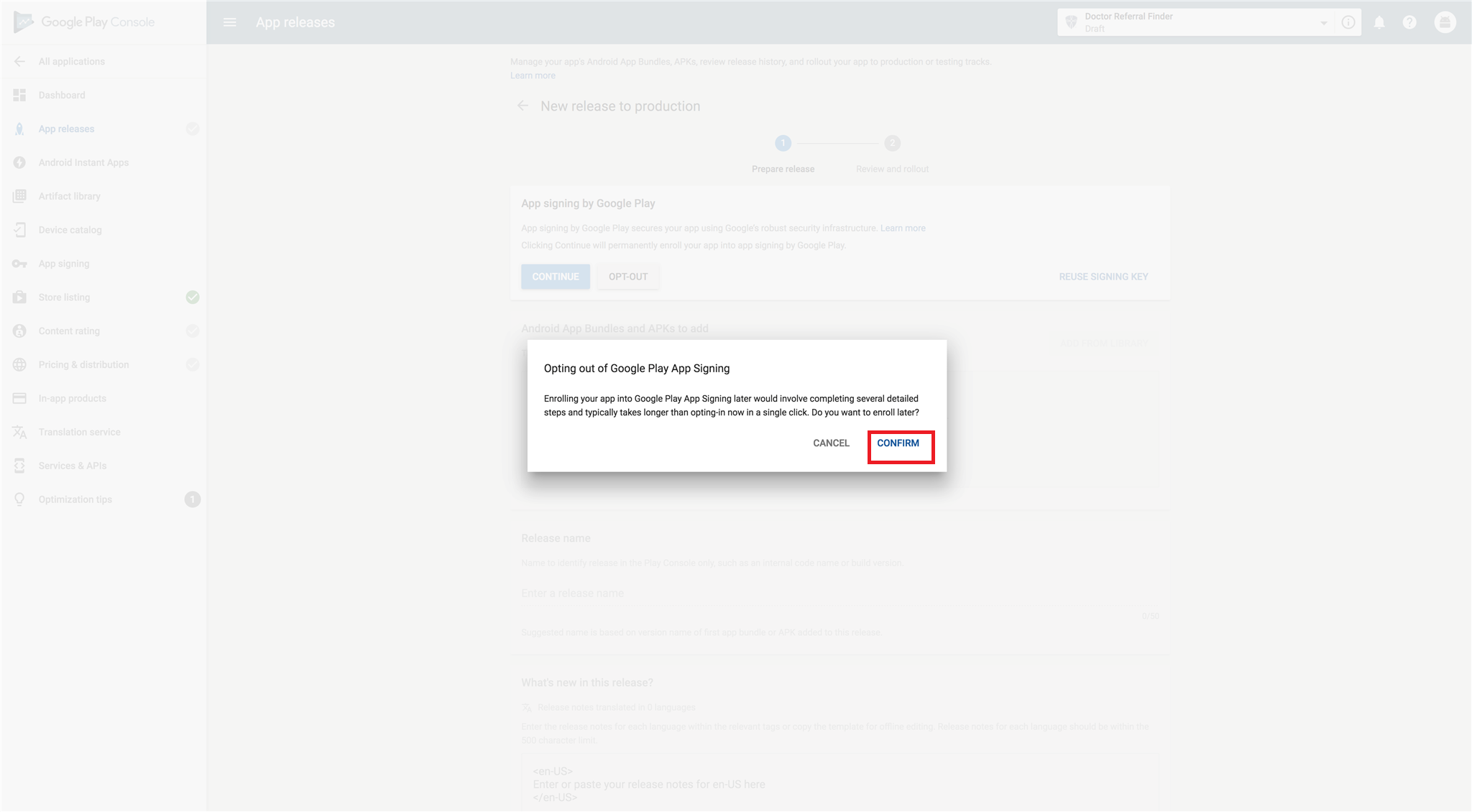Click the blue CONTINUE button
1472x812 pixels.
(555, 277)
